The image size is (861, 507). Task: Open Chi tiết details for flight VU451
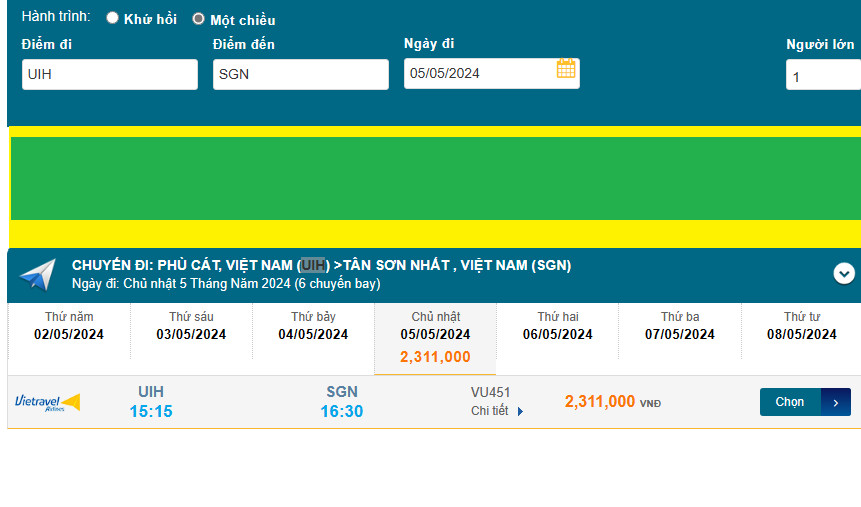(490, 411)
